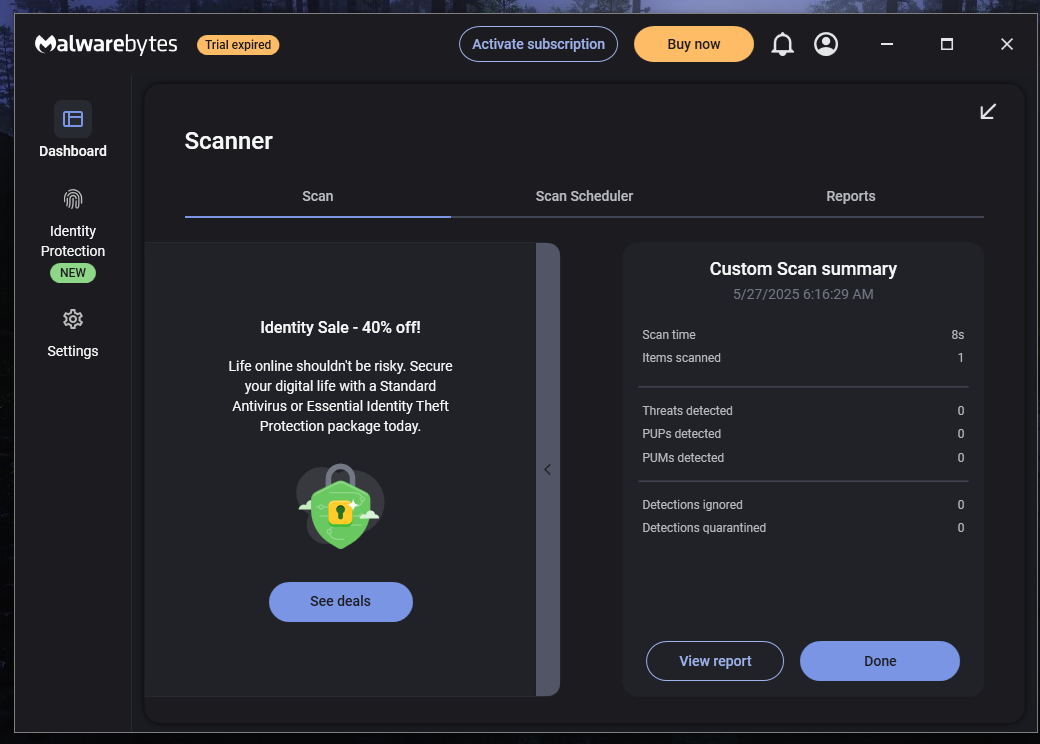Switch to the Scan Scheduler tab
The width and height of the screenshot is (1040, 744).
[584, 196]
